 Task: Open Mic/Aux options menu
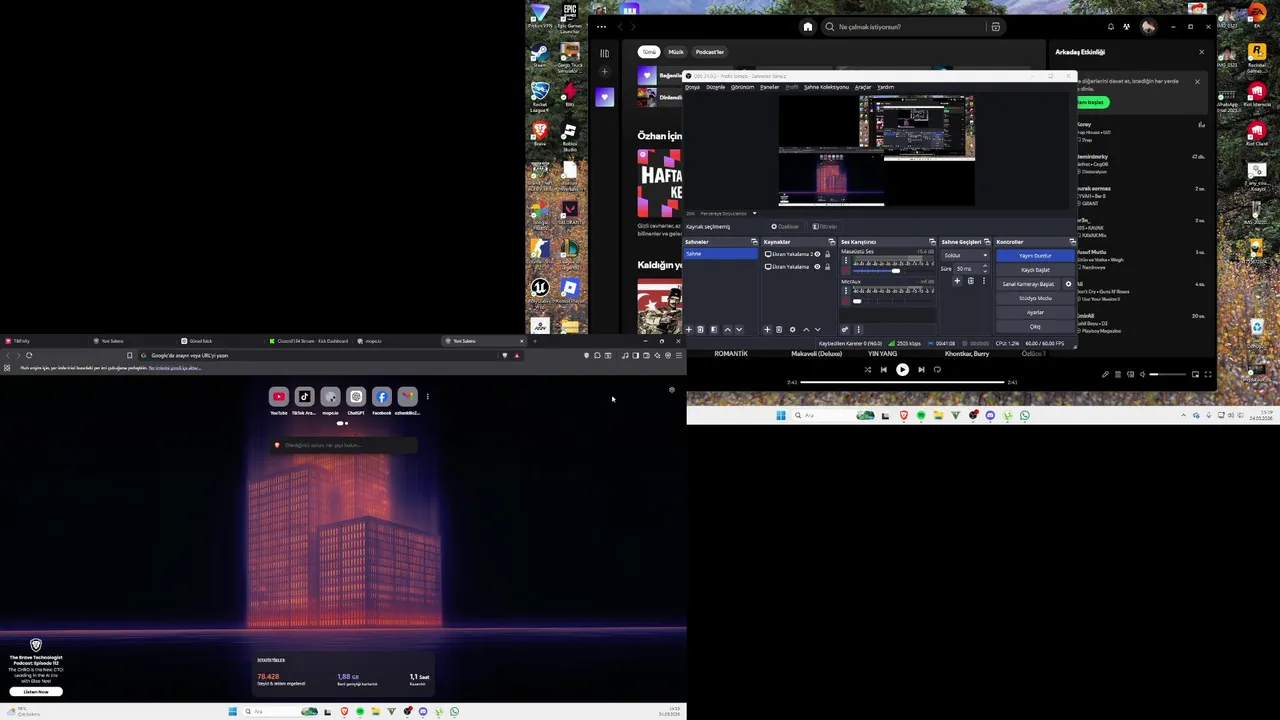point(846,291)
